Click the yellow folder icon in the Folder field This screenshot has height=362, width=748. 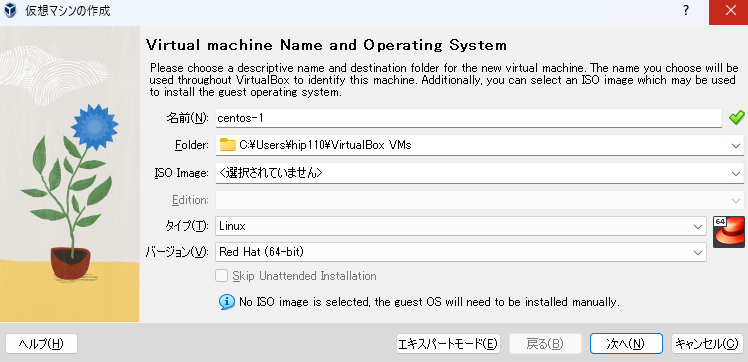coord(228,145)
